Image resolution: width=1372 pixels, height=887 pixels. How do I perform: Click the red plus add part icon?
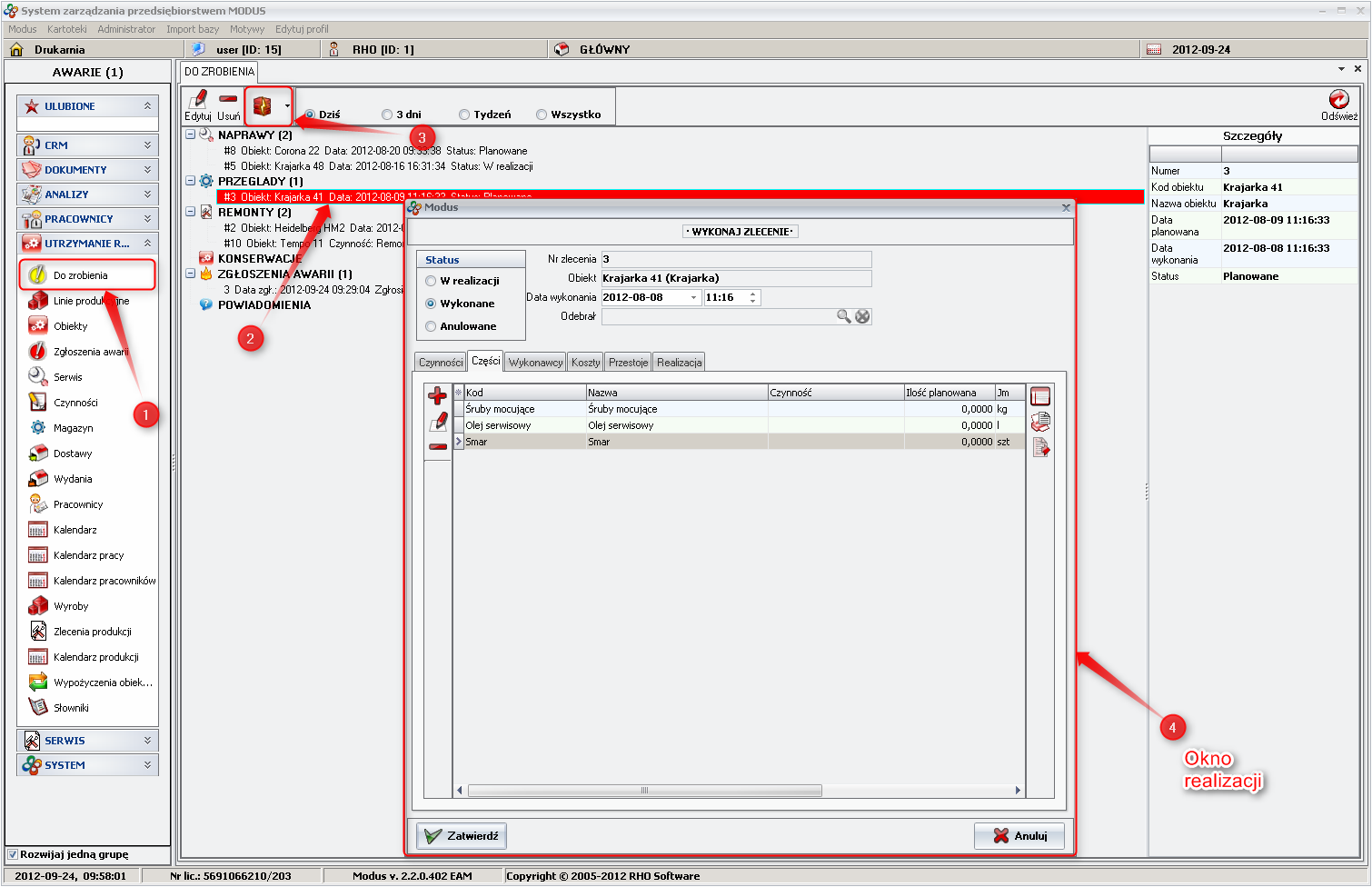point(437,395)
